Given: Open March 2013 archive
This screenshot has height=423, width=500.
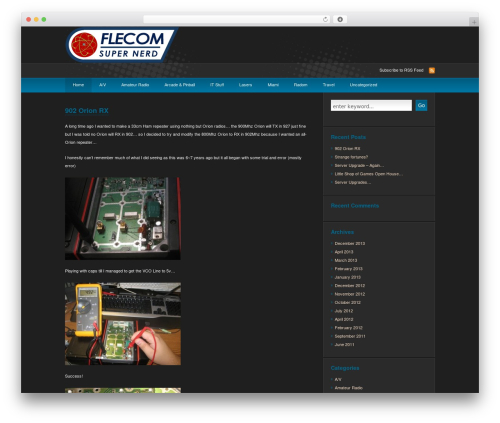Looking at the screenshot, I should click(346, 260).
